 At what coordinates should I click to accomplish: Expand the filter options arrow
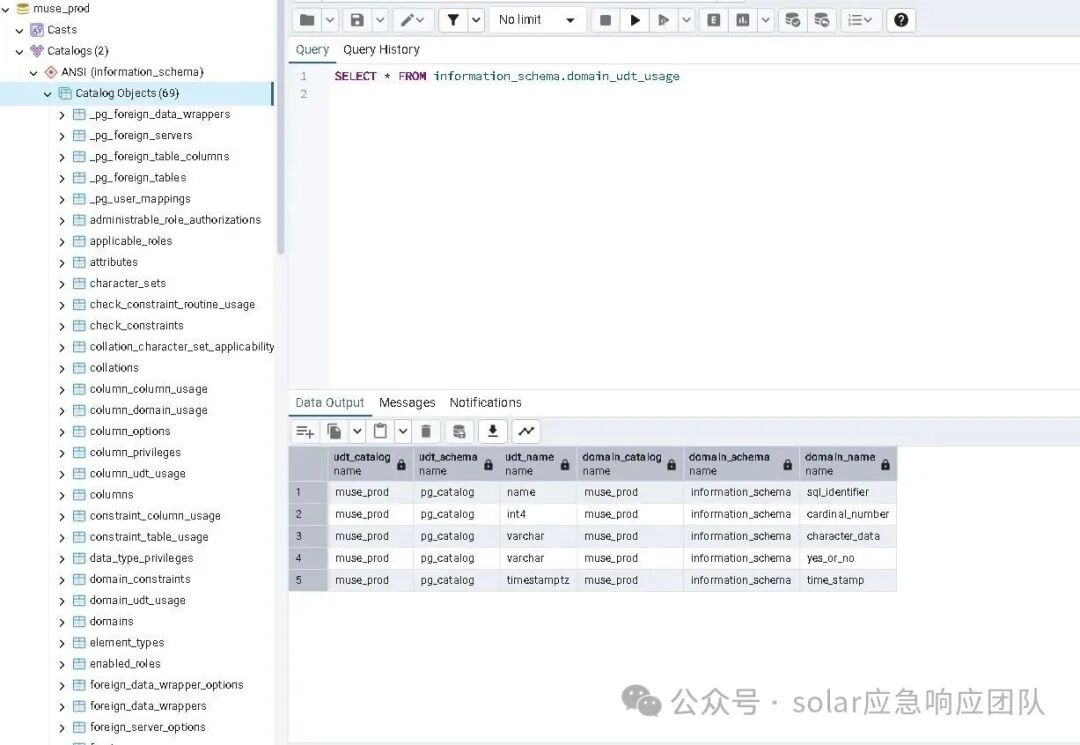(x=477, y=20)
